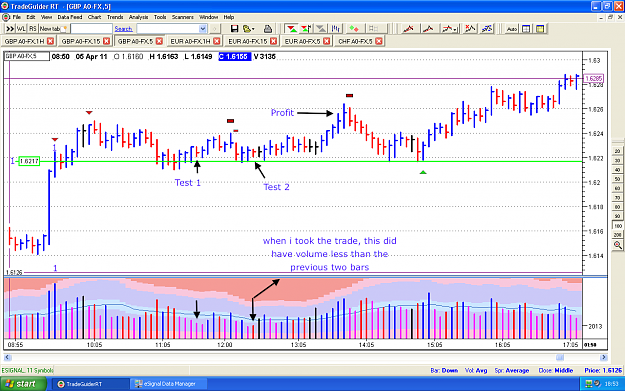Open the File menu
The height and width of the screenshot is (391, 625).
coord(16,17)
